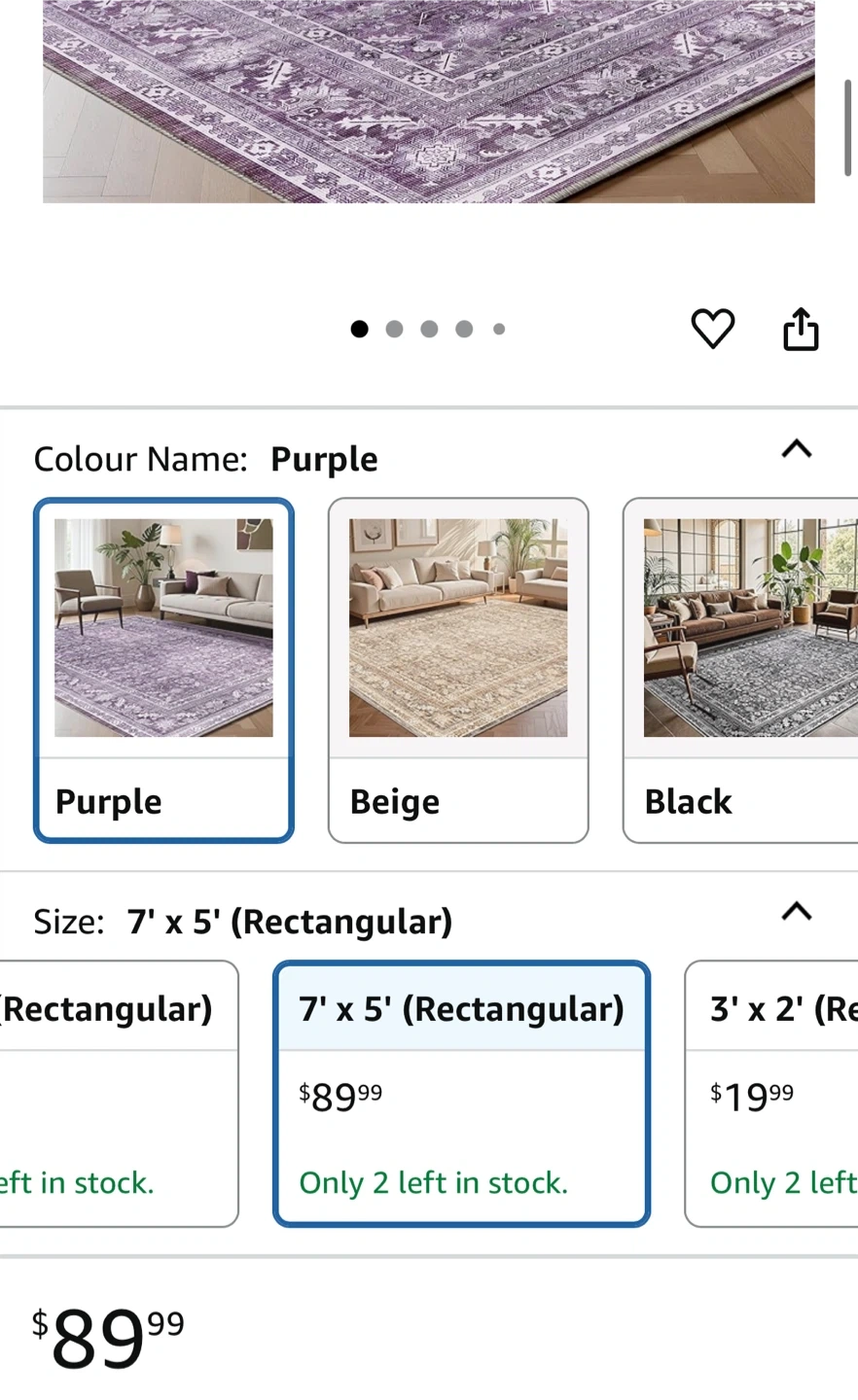Jump to the third carousel image dot
858x1400 pixels.
coord(429,329)
